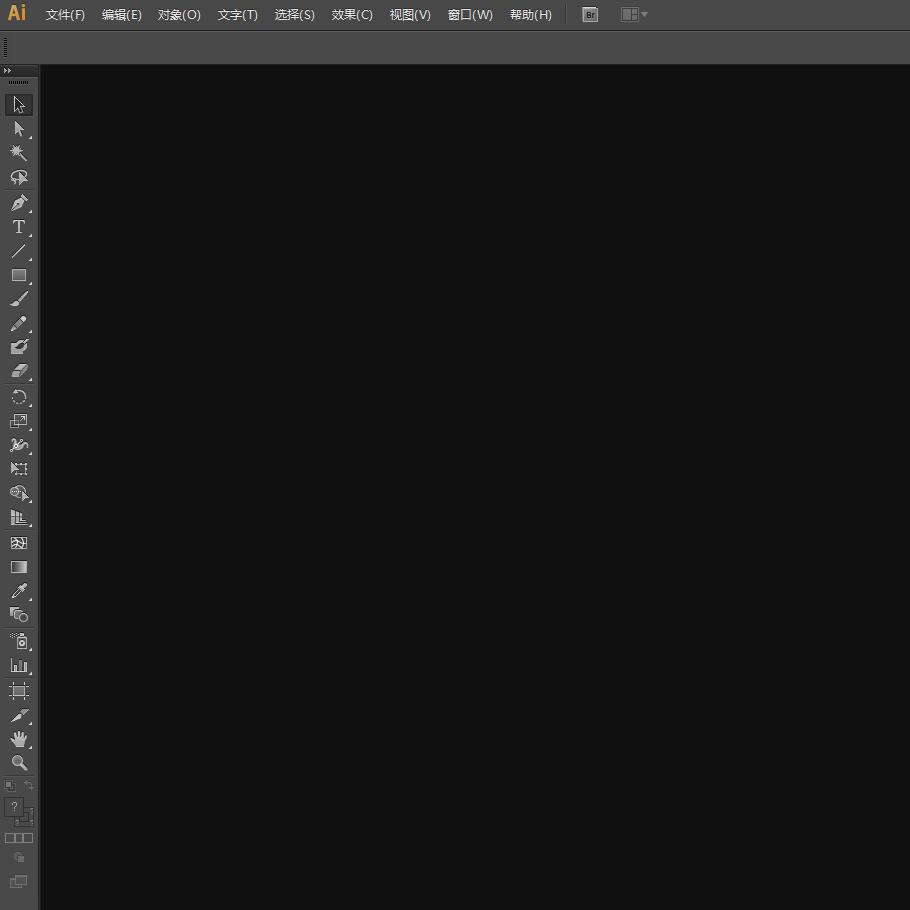This screenshot has width=910, height=910.
Task: Select the Direct Selection tool
Action: click(x=19, y=129)
